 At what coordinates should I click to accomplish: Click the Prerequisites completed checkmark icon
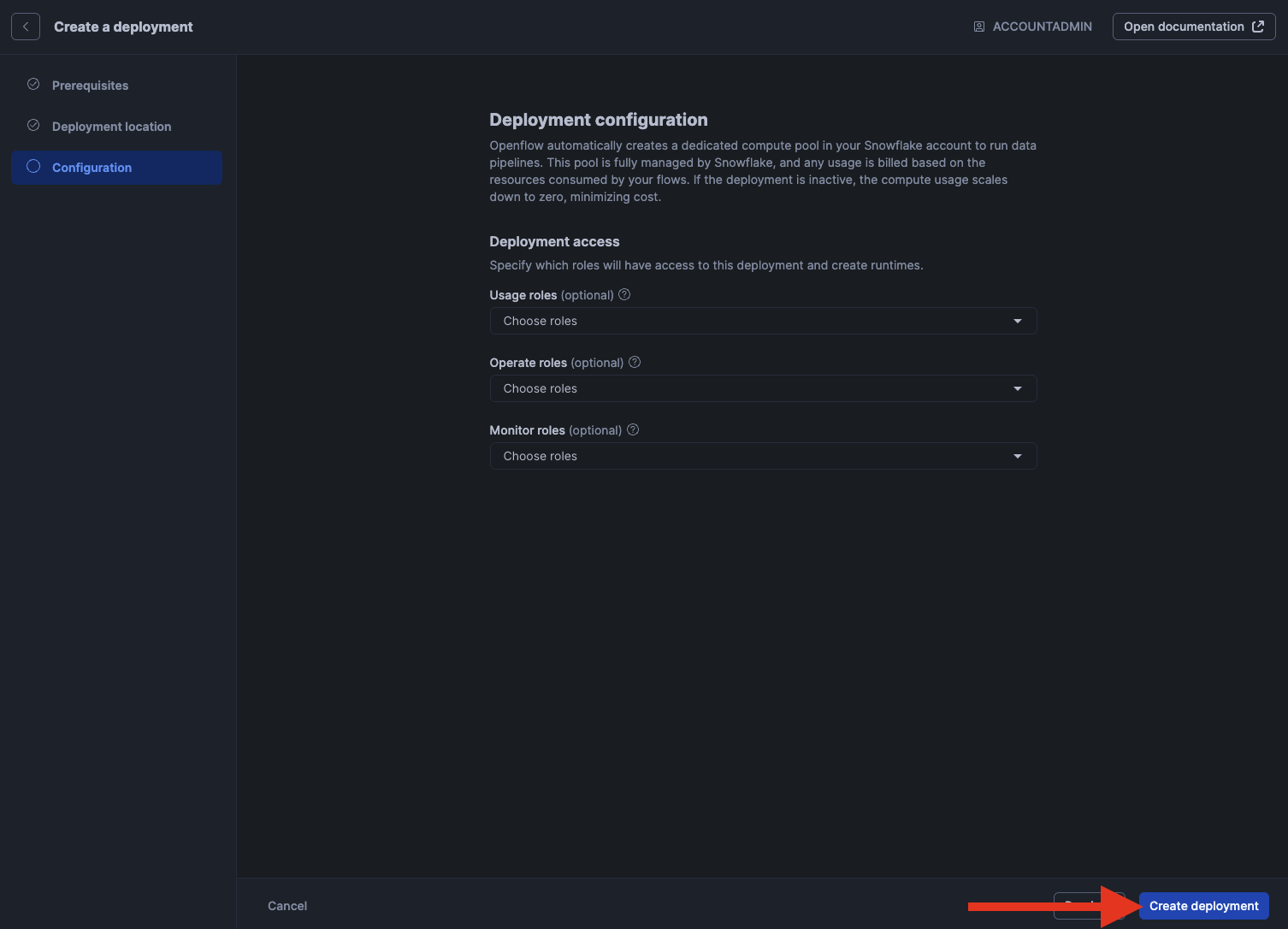pos(33,85)
